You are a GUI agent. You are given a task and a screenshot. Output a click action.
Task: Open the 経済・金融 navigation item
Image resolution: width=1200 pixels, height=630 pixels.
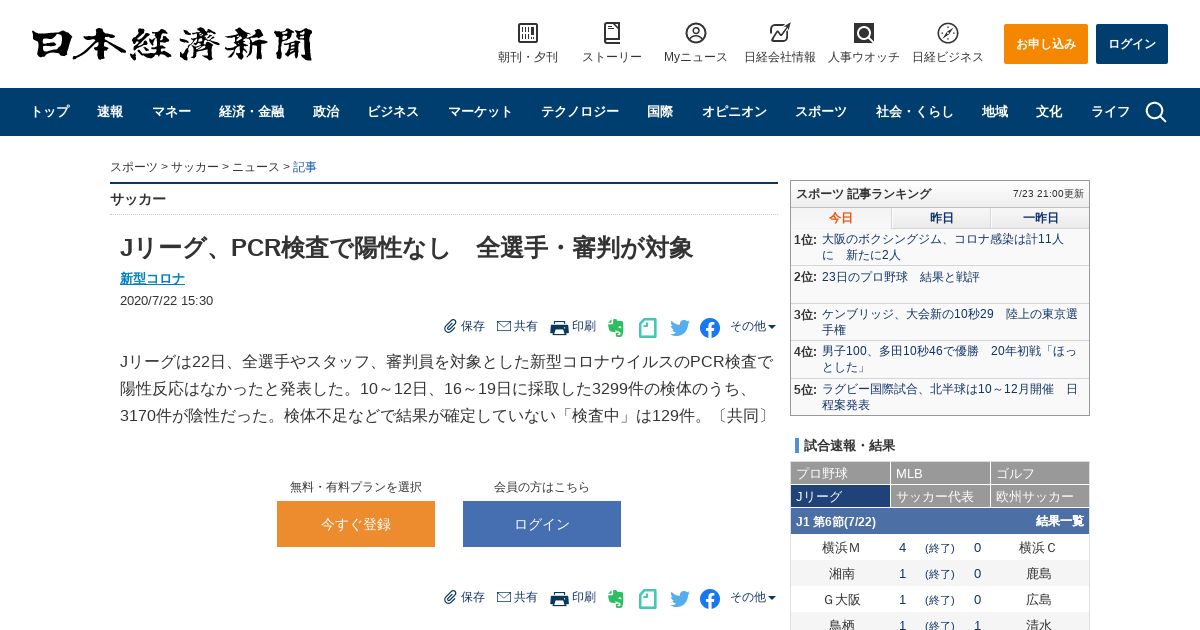pyautogui.click(x=251, y=112)
